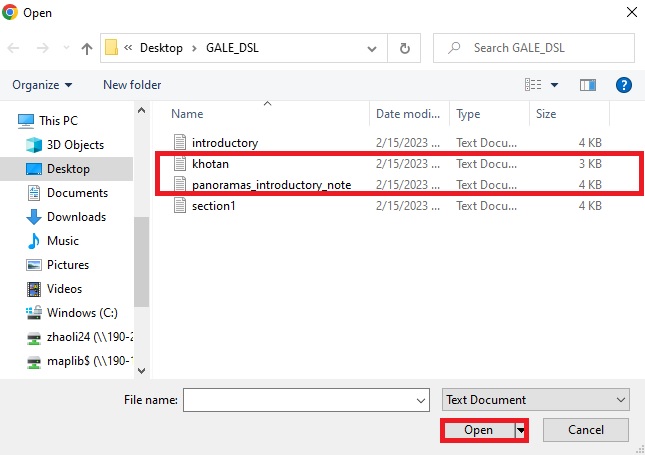Select the khotan text file
645x455 pixels.
pos(210,164)
